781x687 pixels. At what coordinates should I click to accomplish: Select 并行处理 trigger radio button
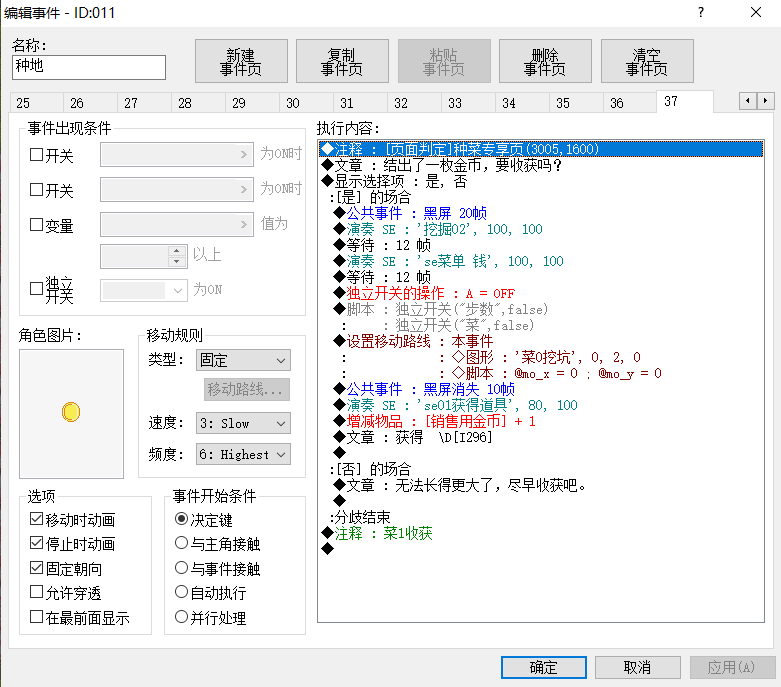click(x=181, y=617)
